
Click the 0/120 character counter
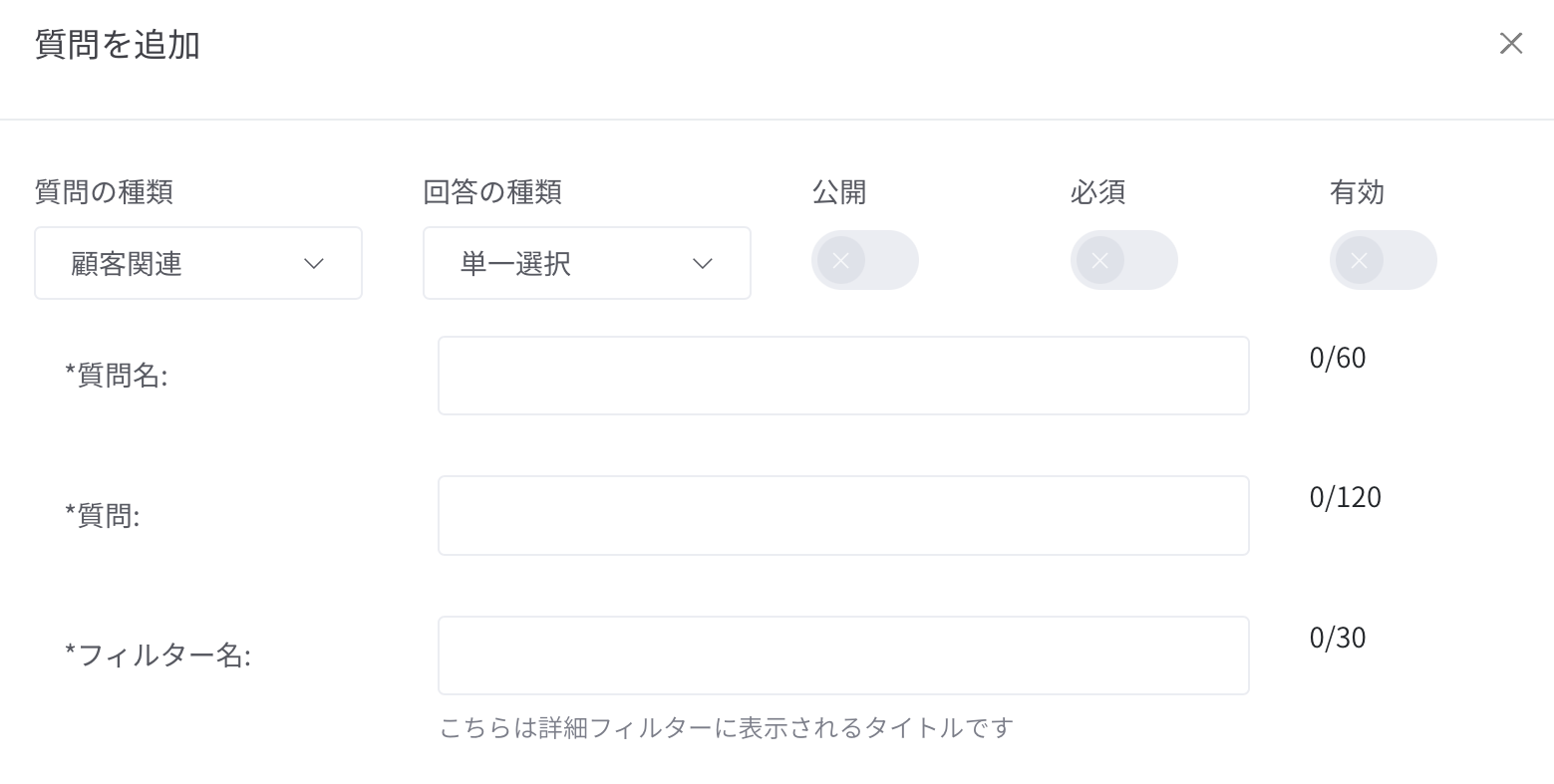point(1346,497)
